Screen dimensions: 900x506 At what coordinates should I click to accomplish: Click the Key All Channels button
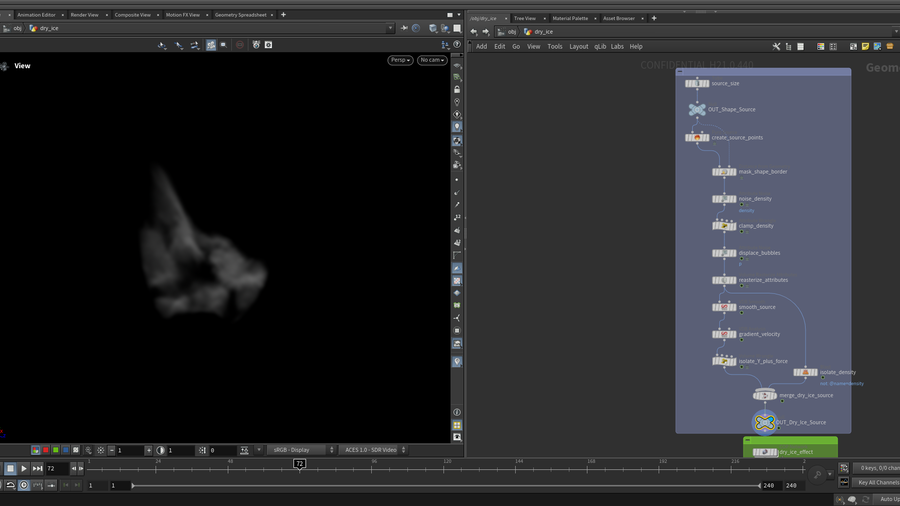876,482
